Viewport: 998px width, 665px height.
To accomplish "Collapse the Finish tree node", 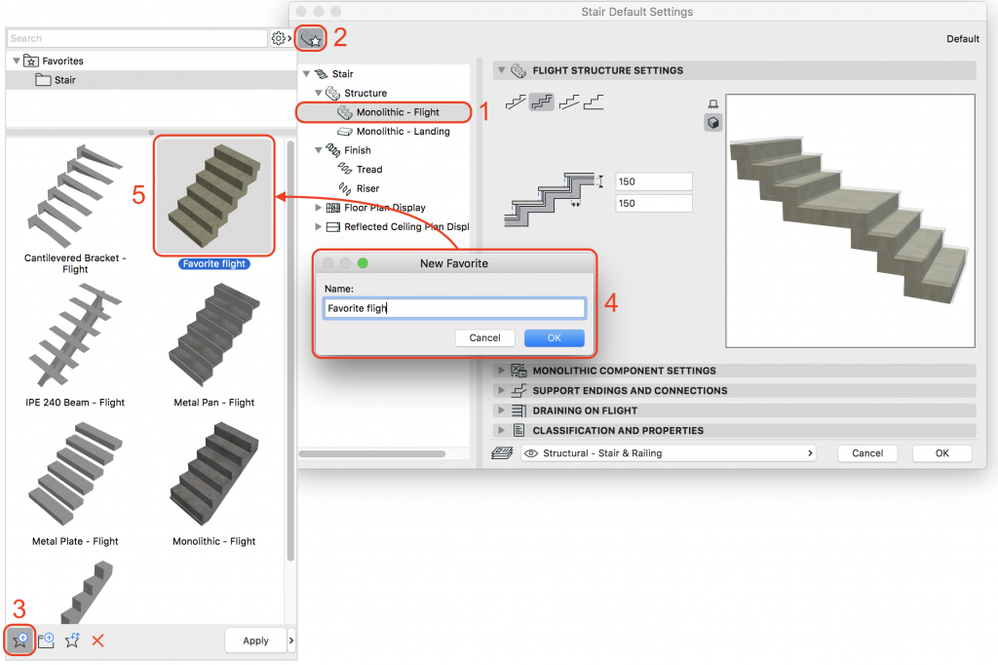I will point(318,150).
